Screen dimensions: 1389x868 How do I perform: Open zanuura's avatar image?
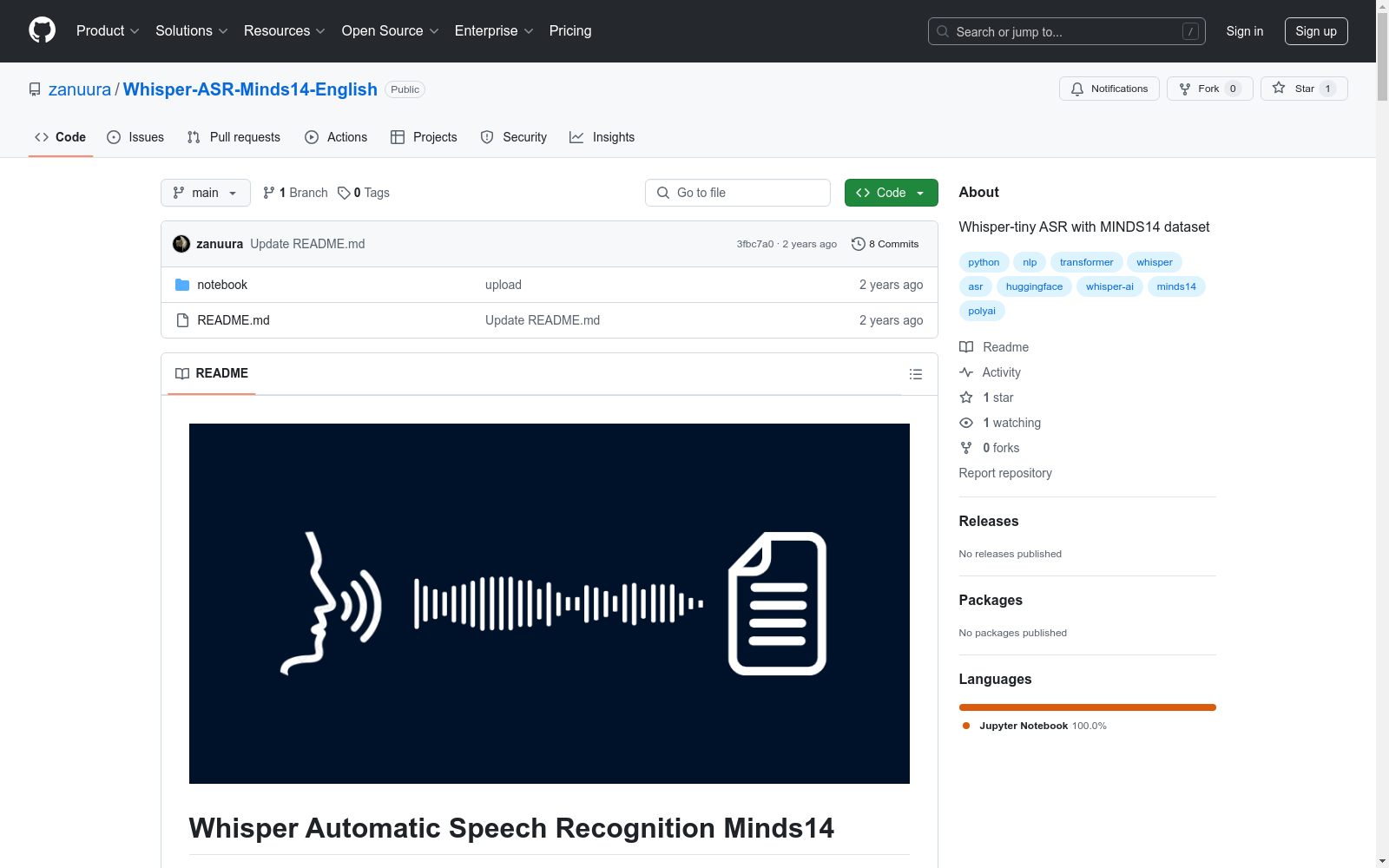(181, 244)
